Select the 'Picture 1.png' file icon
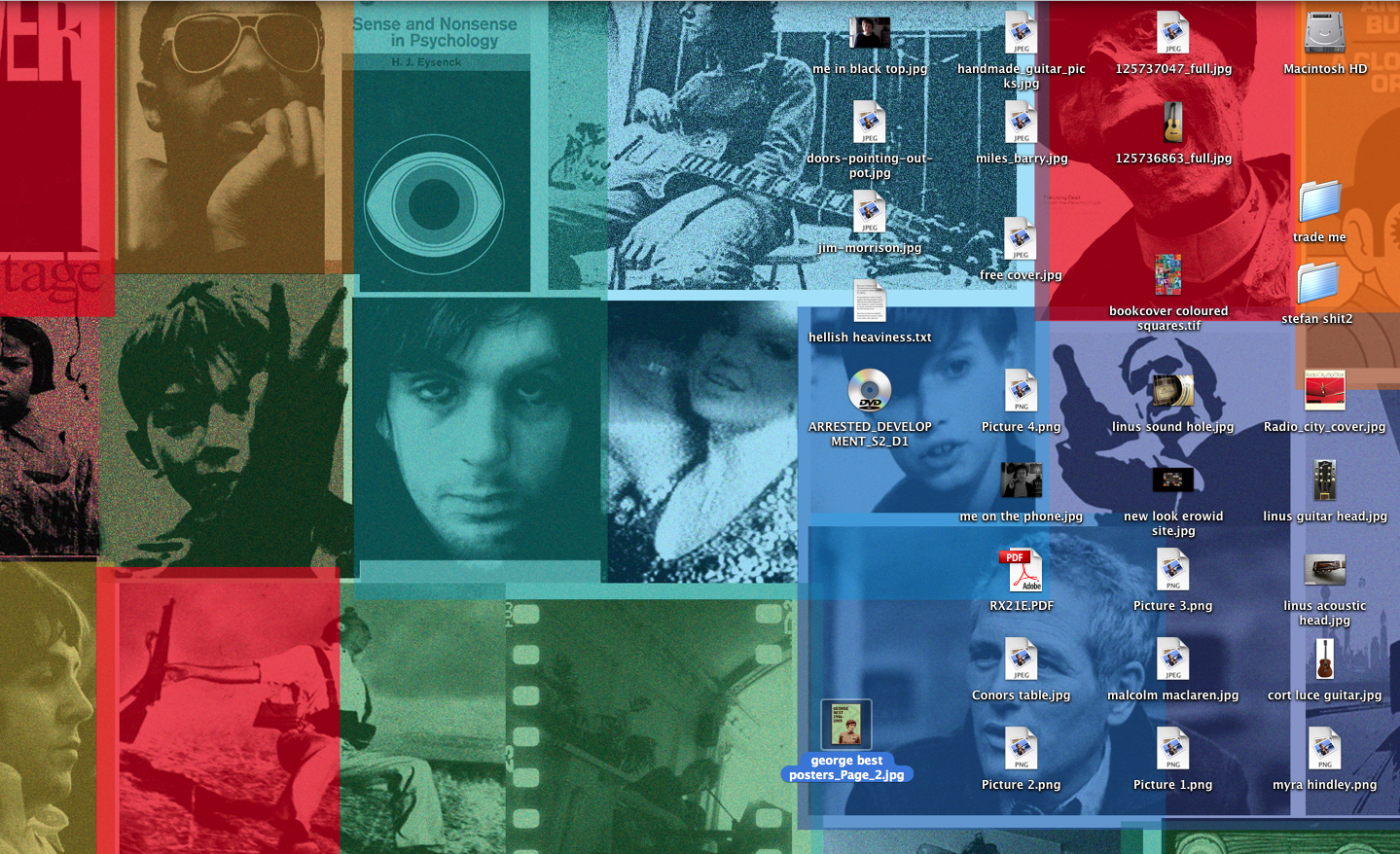1400x854 pixels. pos(1172,748)
